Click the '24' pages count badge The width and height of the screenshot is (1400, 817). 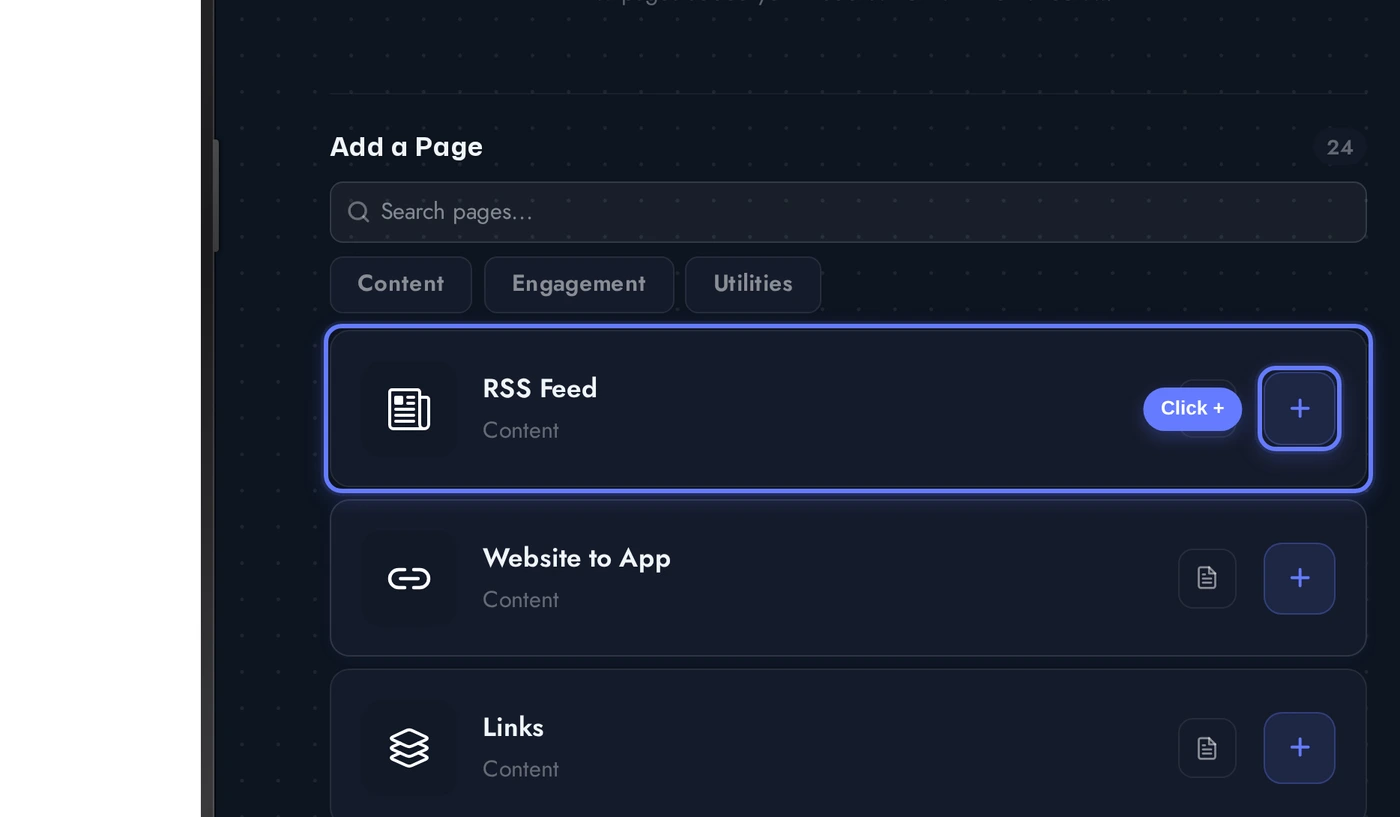coord(1339,147)
